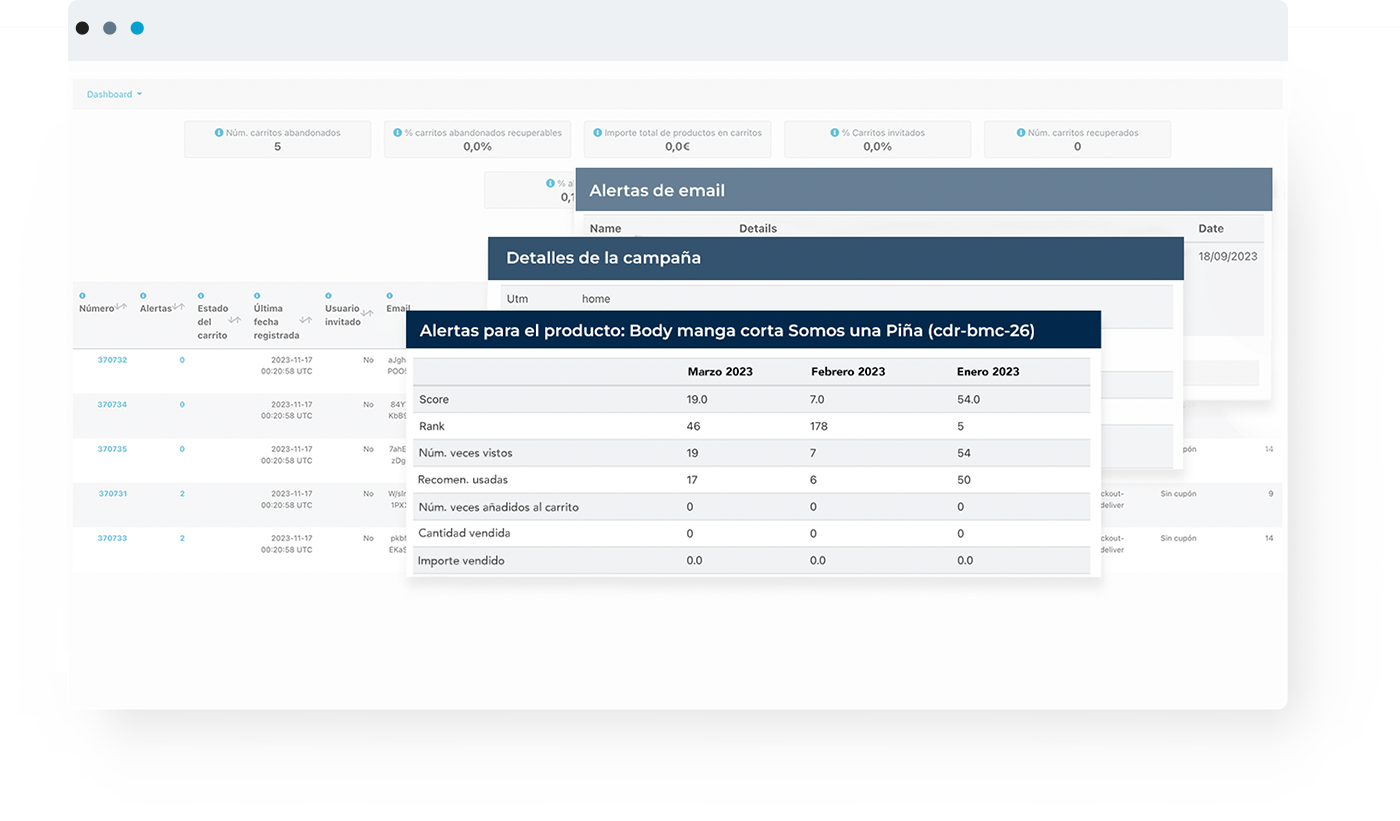This screenshot has height=821, width=1400.
Task: Click info icon for Importe total de productos
Action: [x=597, y=132]
